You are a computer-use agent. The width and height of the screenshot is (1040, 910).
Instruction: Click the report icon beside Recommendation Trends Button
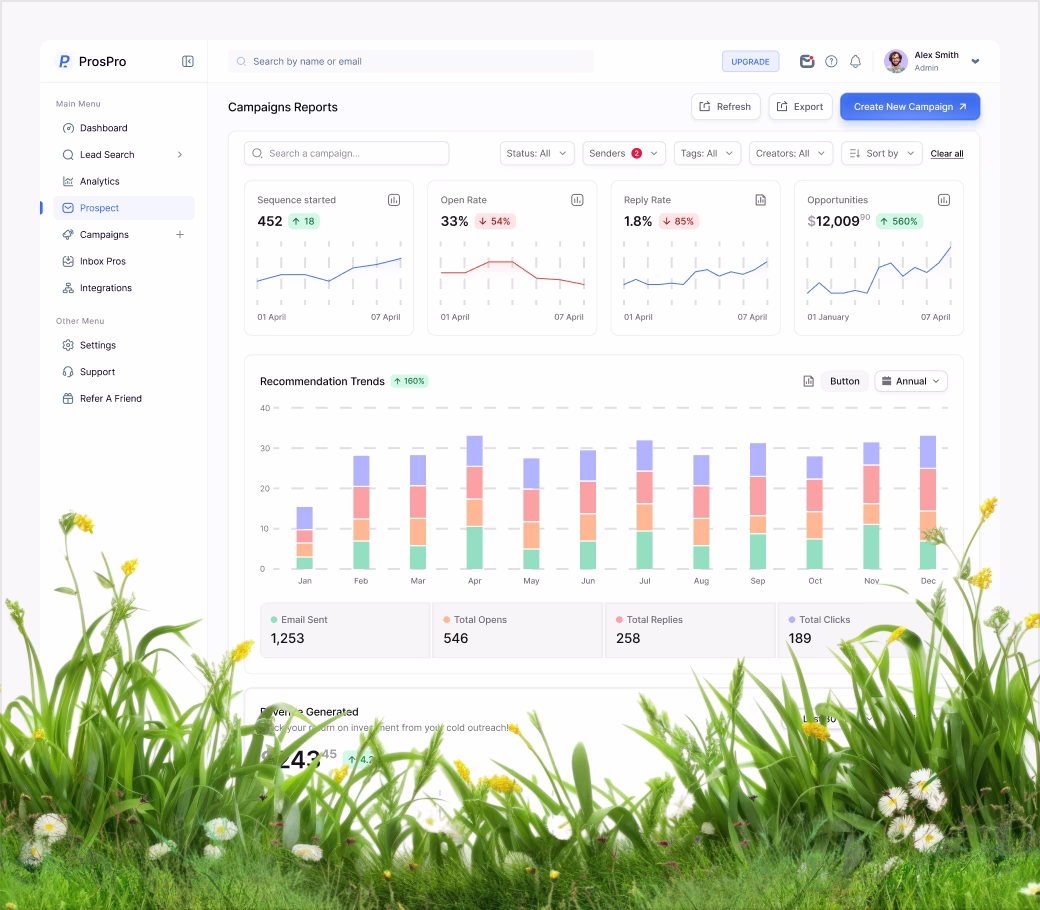[809, 381]
